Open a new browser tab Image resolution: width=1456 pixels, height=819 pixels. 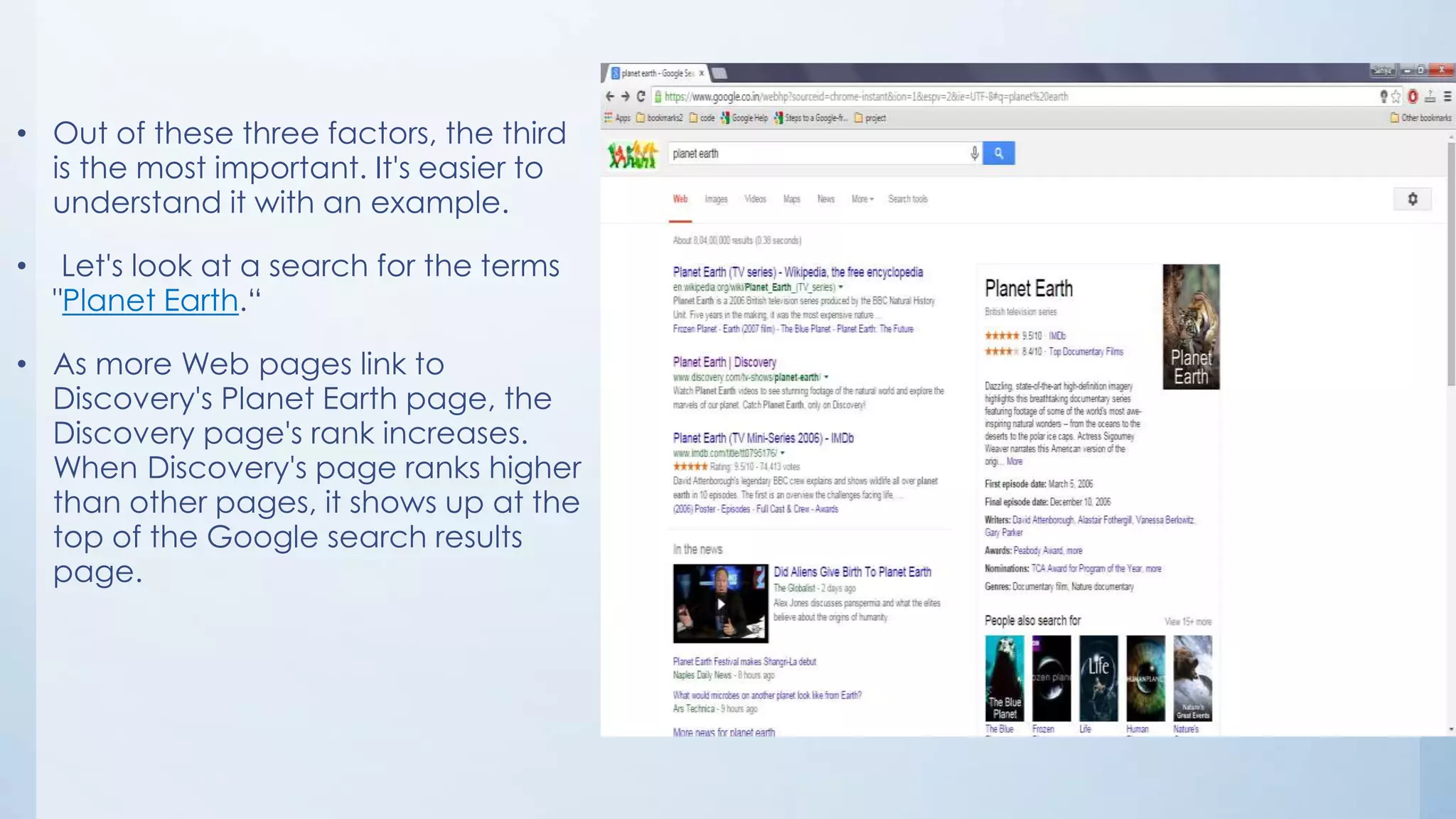click(x=719, y=73)
